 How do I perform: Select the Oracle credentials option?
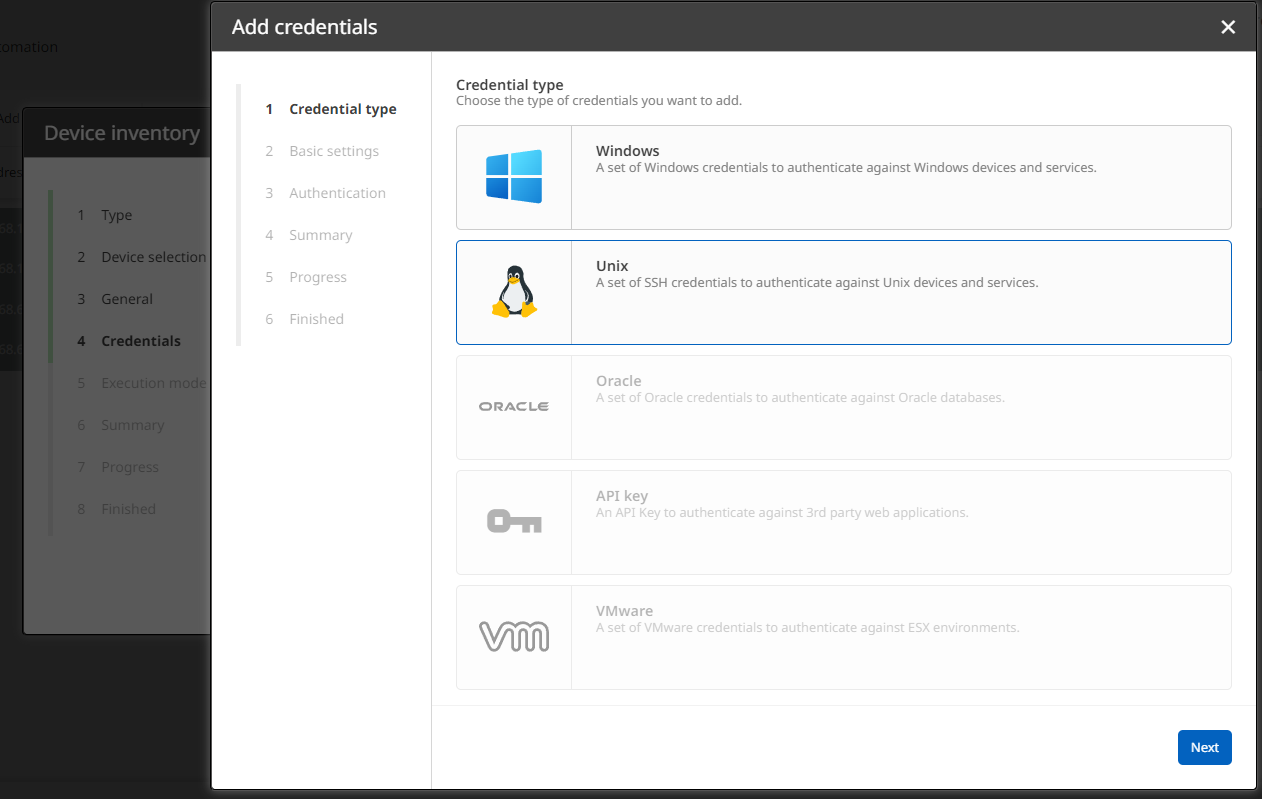[843, 405]
